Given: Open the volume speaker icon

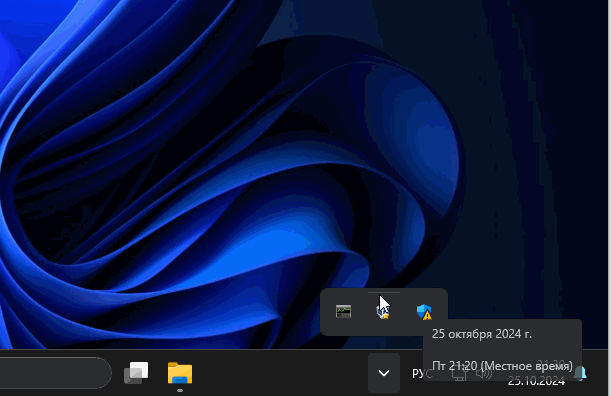Looking at the screenshot, I should point(484,374).
